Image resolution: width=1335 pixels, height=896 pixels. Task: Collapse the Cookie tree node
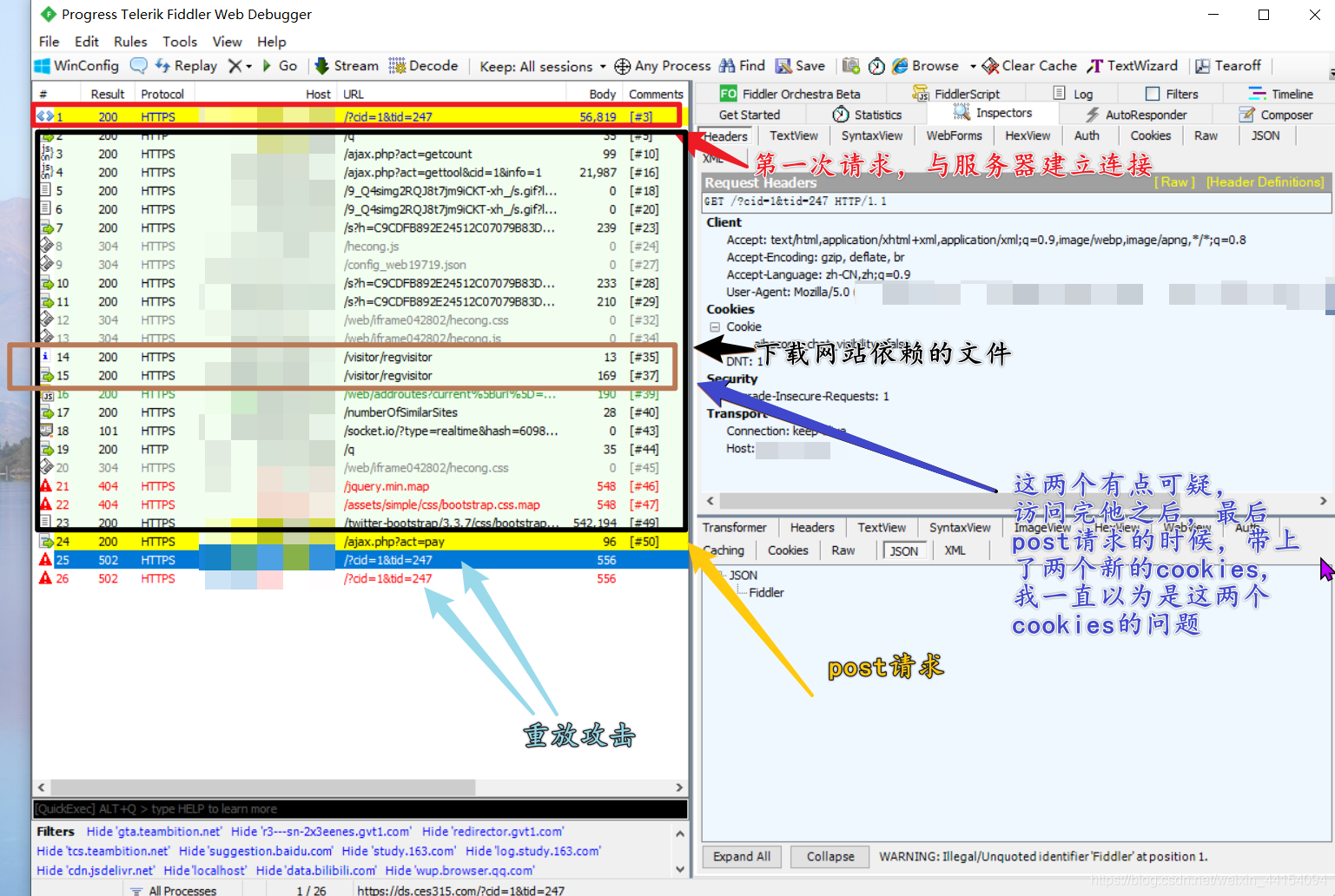point(715,327)
